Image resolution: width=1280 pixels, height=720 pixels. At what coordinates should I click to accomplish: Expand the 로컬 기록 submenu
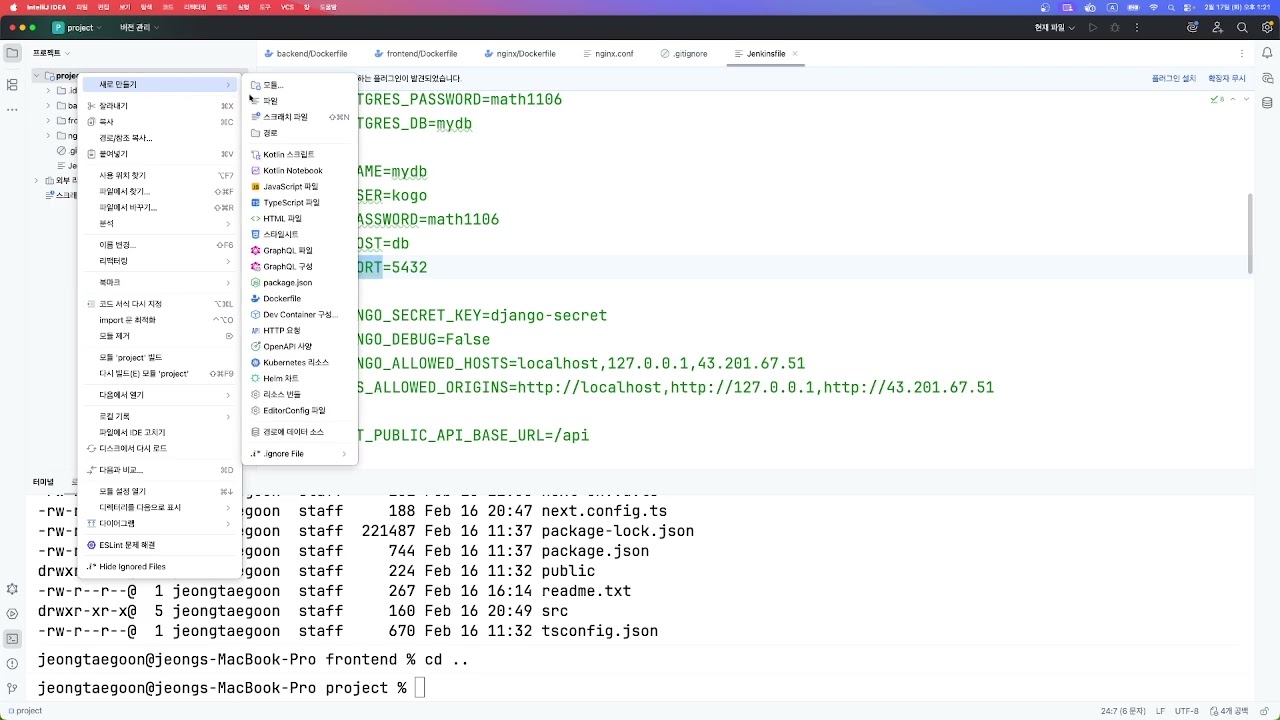160,416
